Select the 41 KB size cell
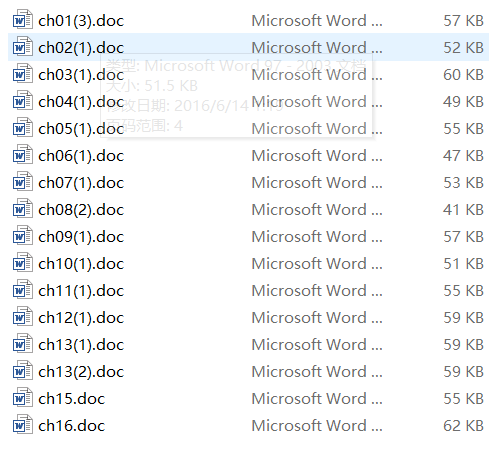493x452 pixels. click(x=463, y=209)
